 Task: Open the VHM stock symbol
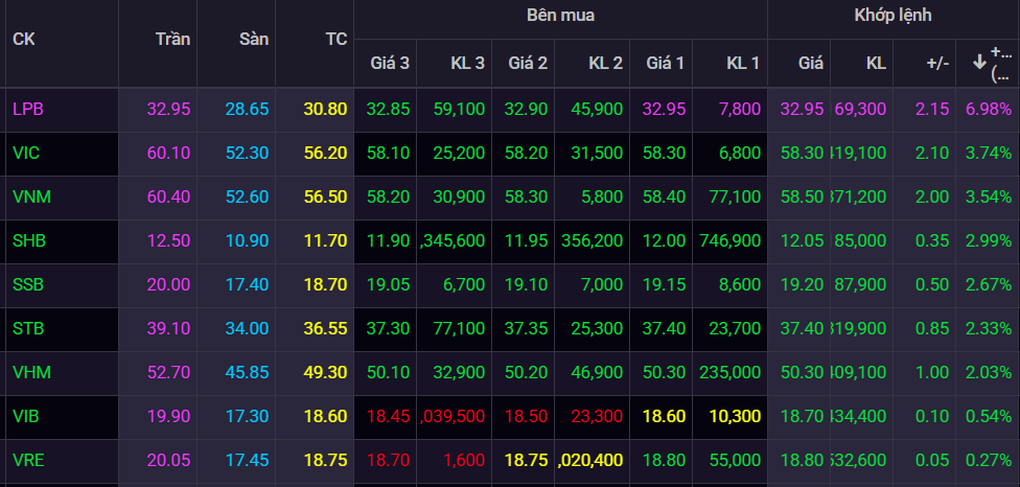click(32, 373)
